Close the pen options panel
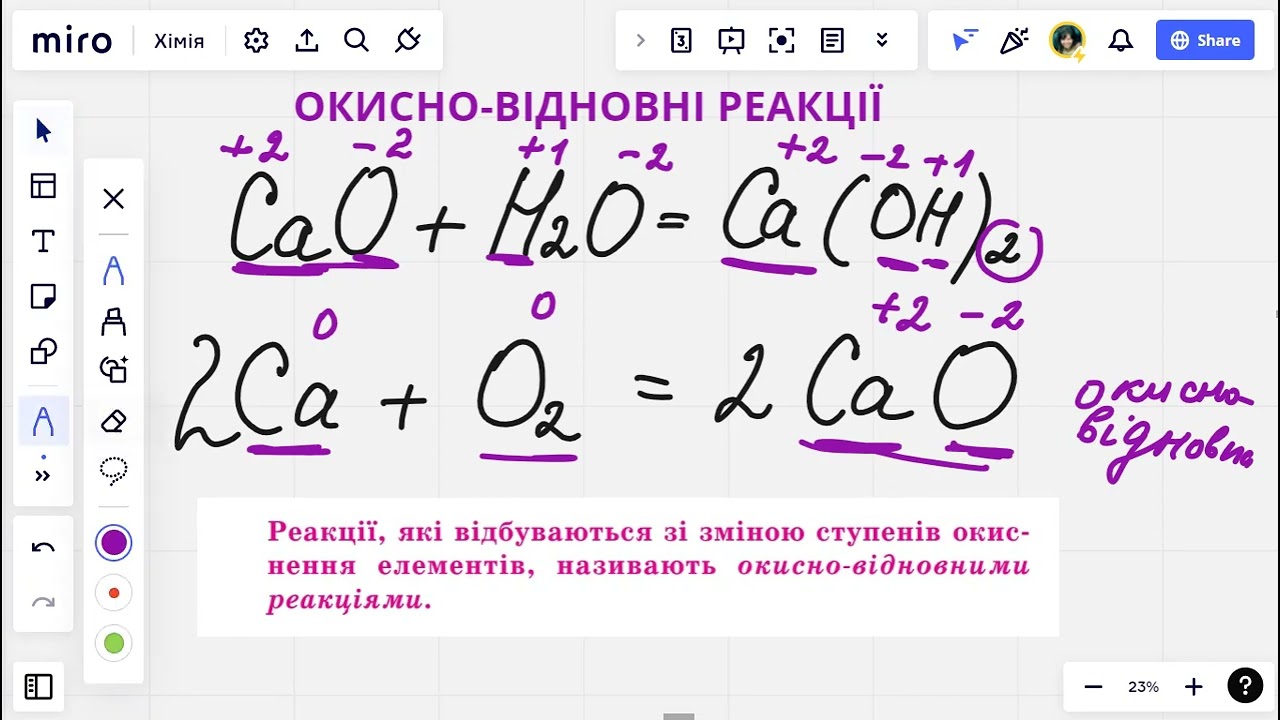1280x720 pixels. click(113, 198)
